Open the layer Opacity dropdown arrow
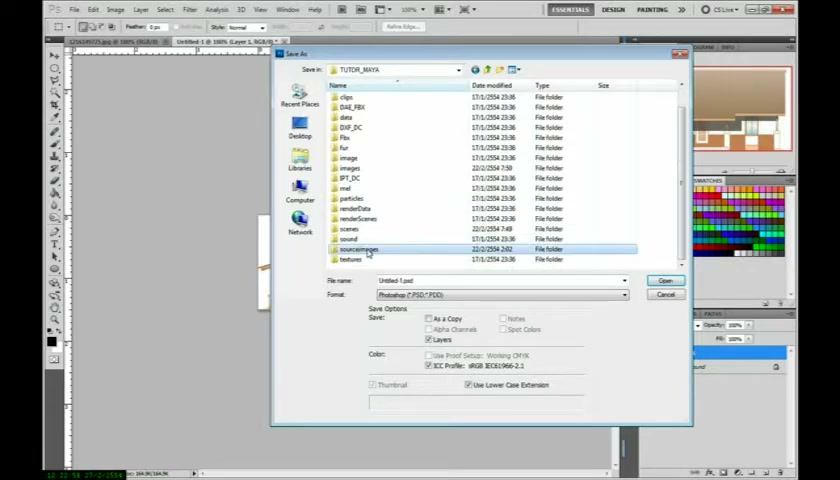840x480 pixels. (x=749, y=325)
